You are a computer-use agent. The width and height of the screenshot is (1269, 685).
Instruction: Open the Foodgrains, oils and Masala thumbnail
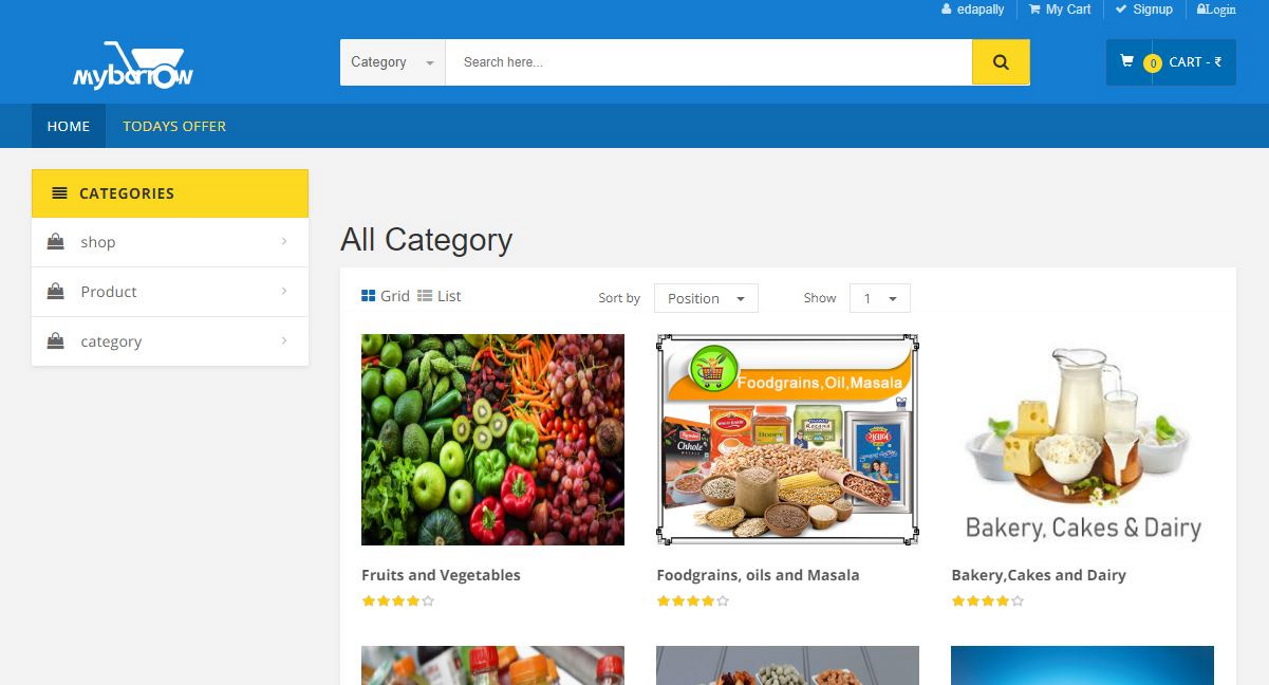coord(787,440)
